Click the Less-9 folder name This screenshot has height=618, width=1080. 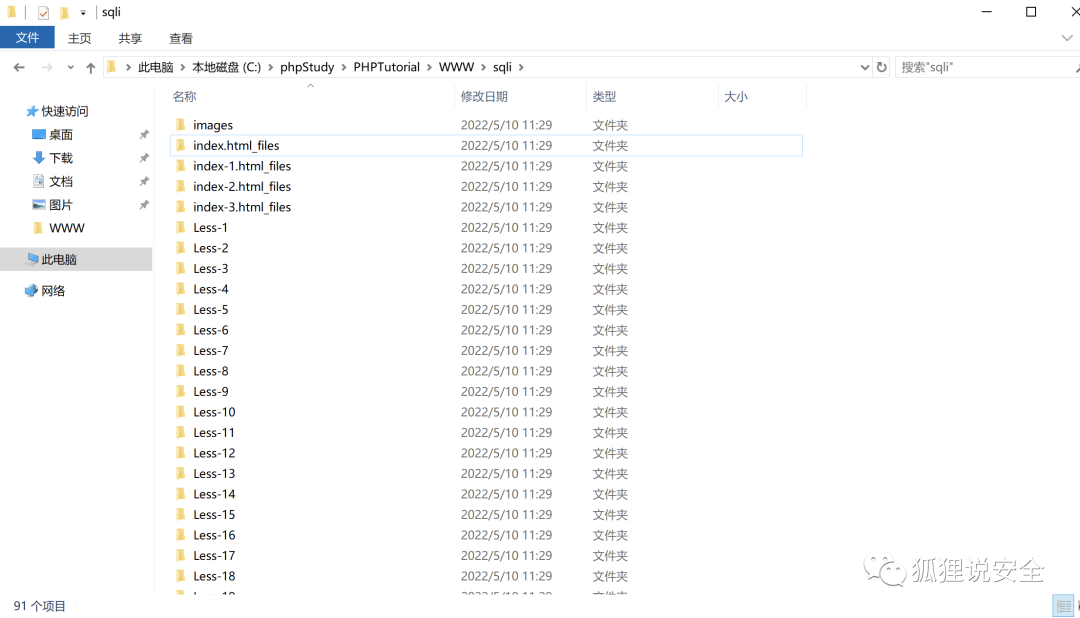pyautogui.click(x=211, y=391)
